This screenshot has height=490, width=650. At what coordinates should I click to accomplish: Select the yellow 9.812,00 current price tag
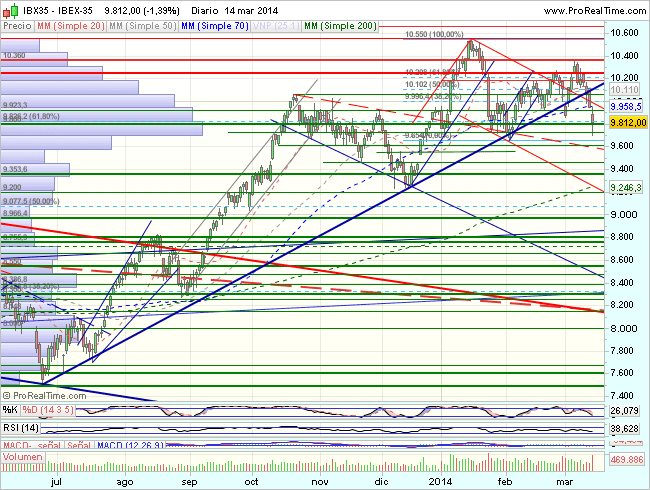coord(628,122)
